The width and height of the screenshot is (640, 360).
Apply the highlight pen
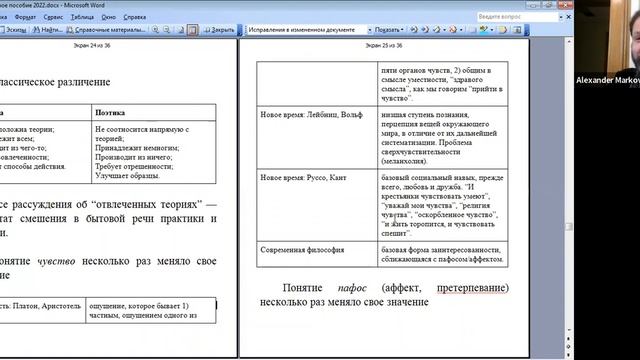(484, 30)
